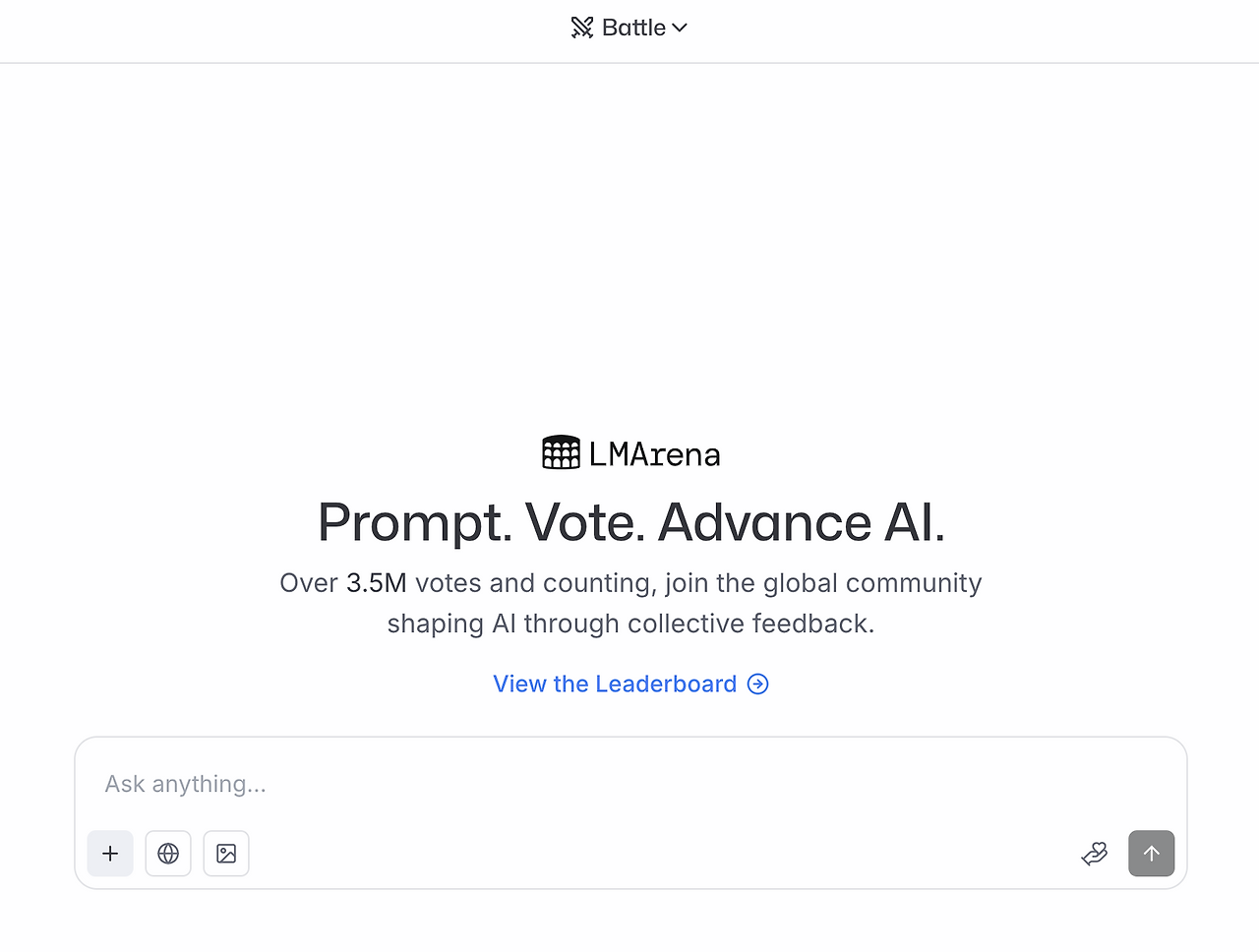Image resolution: width=1259 pixels, height=952 pixels.
Task: Click the collective feedback subtitle line
Action: 630,624
